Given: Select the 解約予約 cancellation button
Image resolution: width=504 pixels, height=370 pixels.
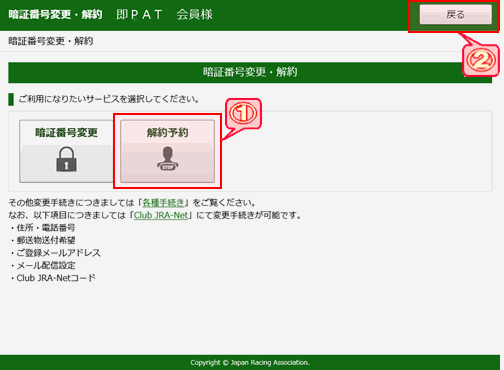Looking at the screenshot, I should (x=167, y=151).
